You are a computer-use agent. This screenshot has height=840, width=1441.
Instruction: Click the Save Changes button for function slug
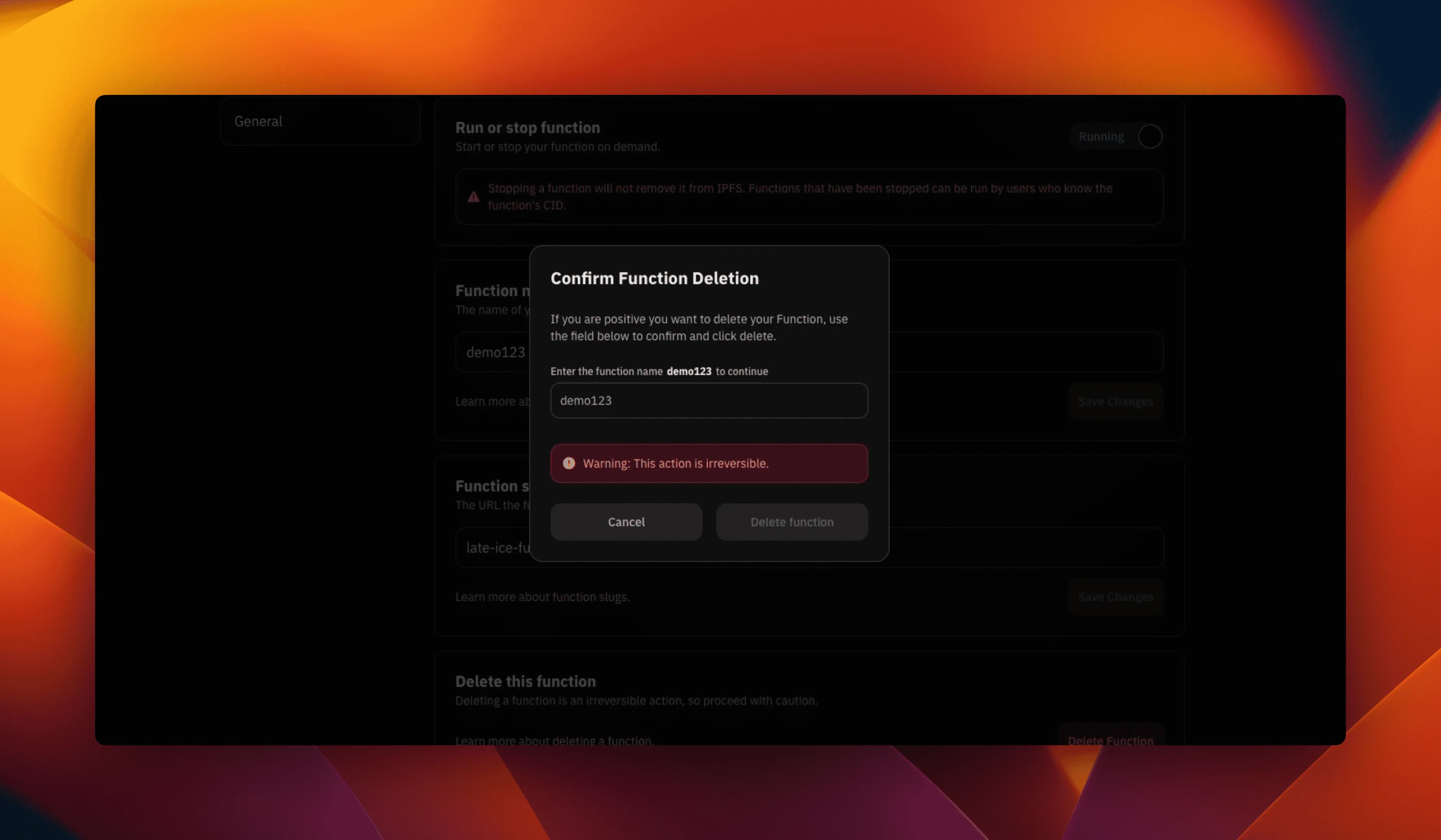1115,596
